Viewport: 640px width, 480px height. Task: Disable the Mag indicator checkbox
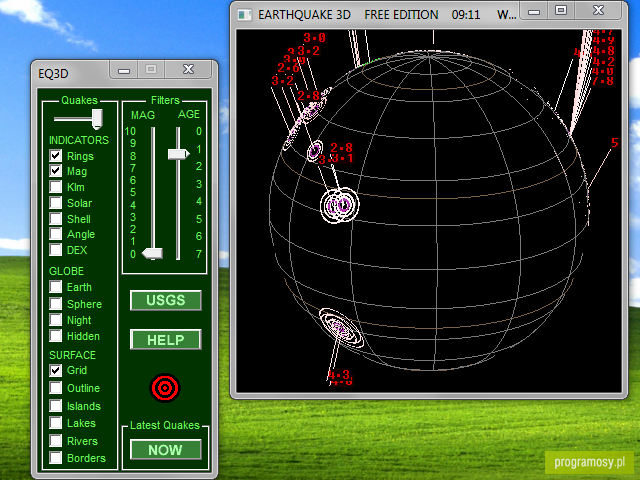tap(56, 171)
